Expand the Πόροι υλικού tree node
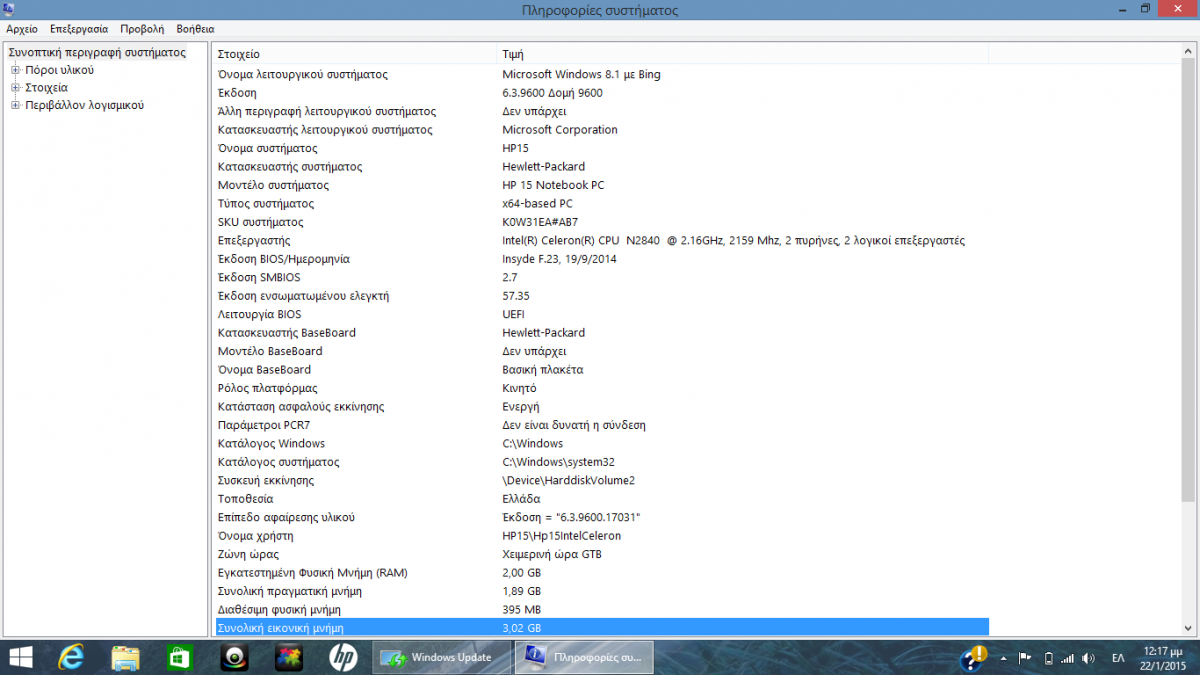Screen dimensions: 1200x675 pos(15,70)
